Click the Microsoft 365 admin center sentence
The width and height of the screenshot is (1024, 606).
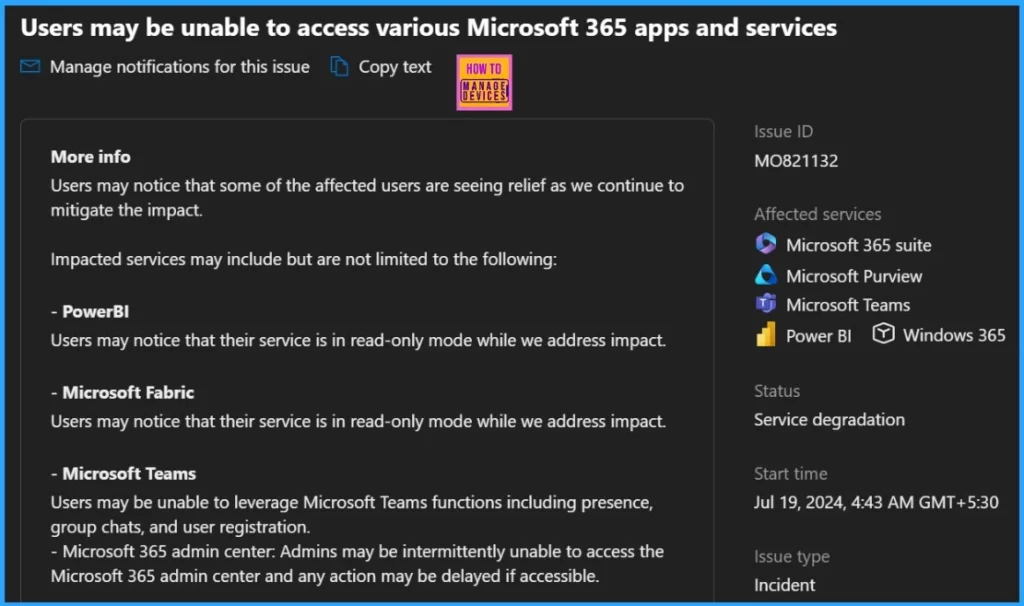357,564
